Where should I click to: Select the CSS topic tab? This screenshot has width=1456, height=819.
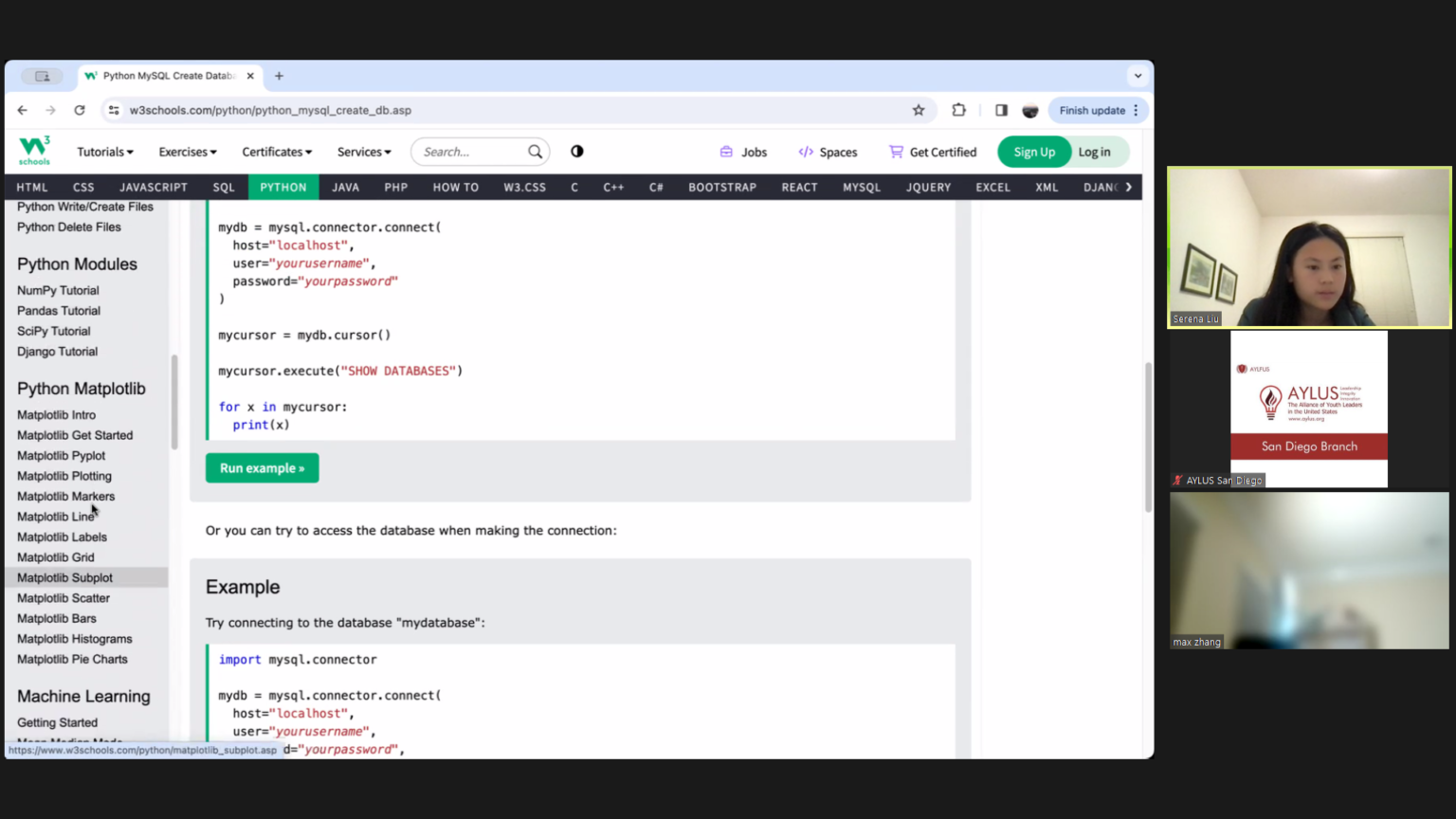pyautogui.click(x=83, y=187)
